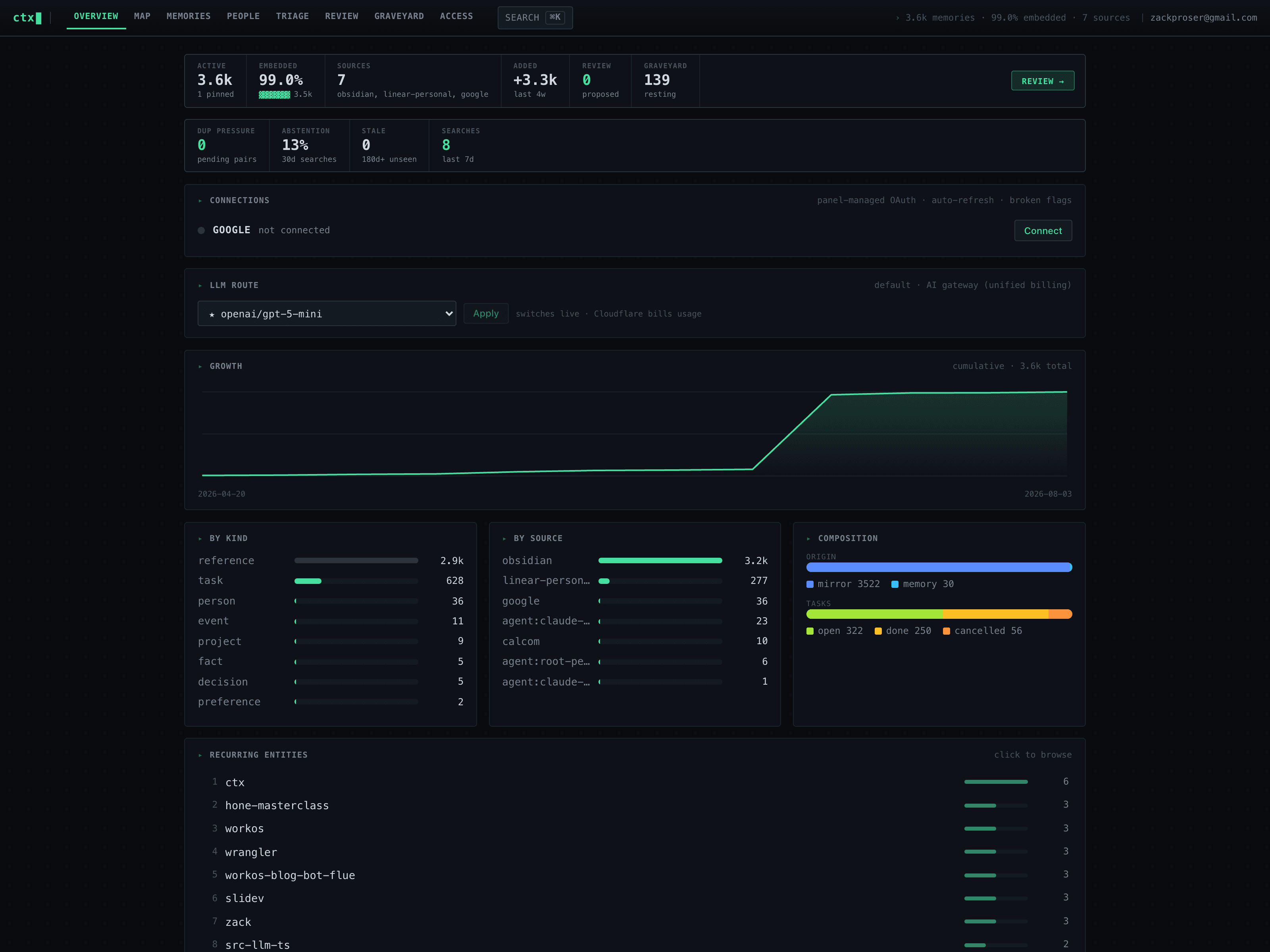
Task: Browse the zack entity row
Action: click(635, 921)
